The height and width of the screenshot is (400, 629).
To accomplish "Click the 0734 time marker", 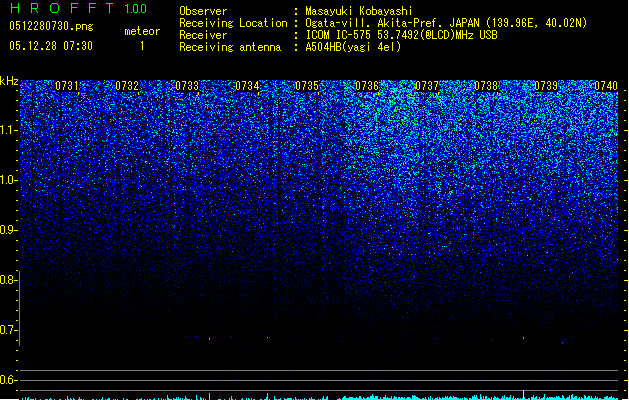I will point(247,86).
